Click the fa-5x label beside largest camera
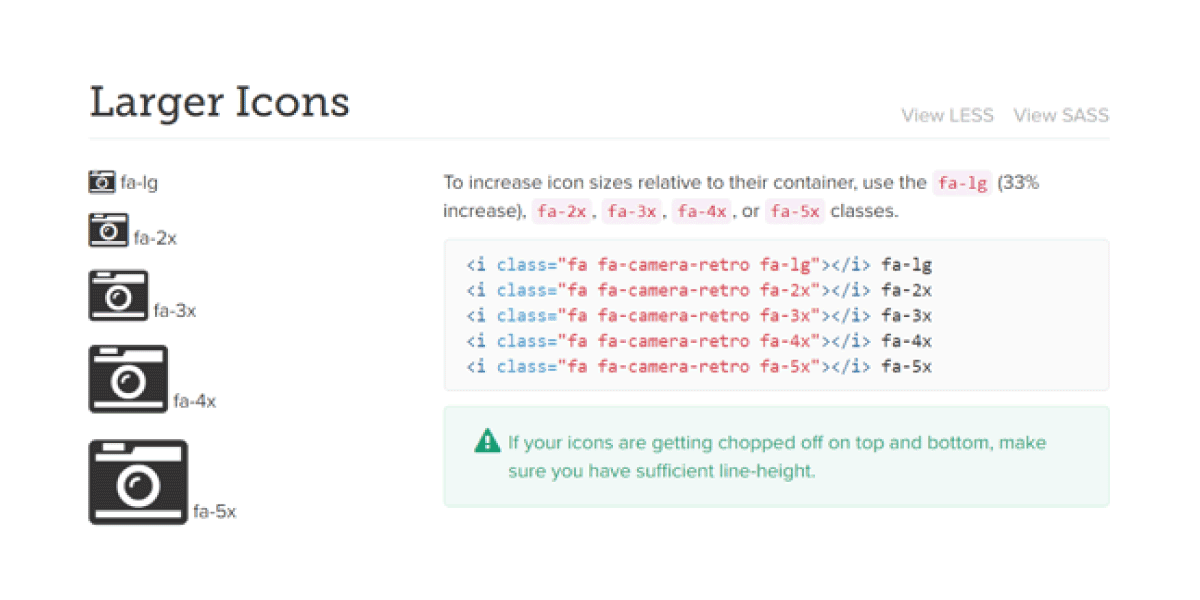Image resolution: width=1200 pixels, height=600 pixels. tap(214, 512)
